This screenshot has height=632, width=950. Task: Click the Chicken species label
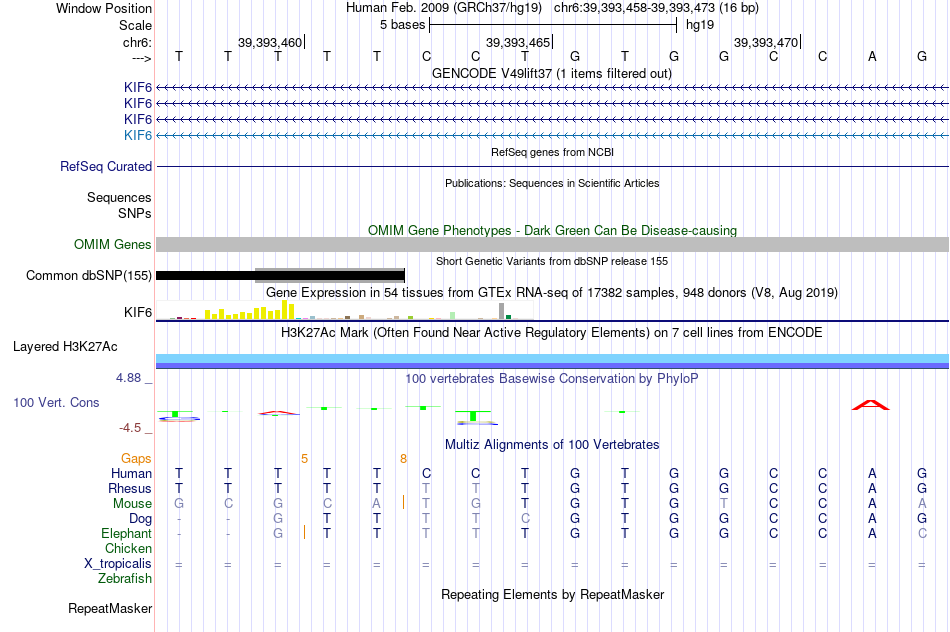pyautogui.click(x=128, y=548)
